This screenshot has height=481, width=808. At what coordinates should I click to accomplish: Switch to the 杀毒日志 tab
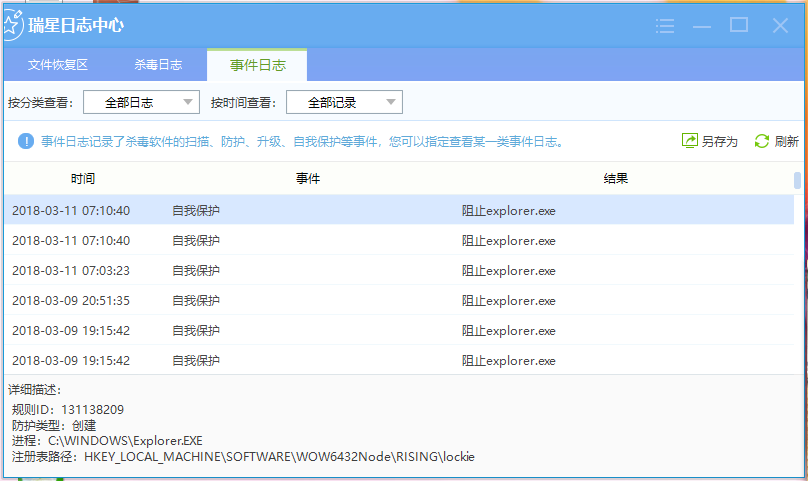[x=158, y=64]
